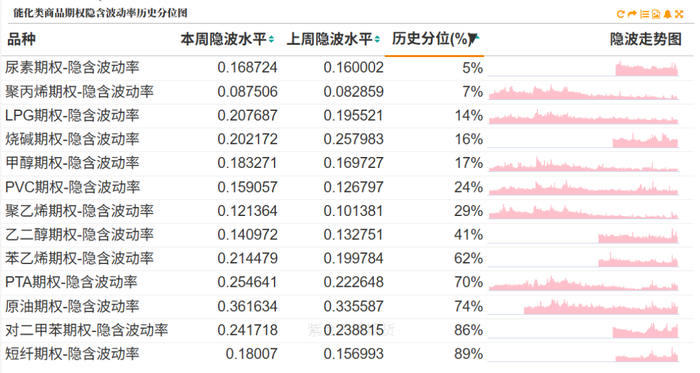This screenshot has height=373, width=700.
Task: Click the 62% percentile cell
Action: 469,258
